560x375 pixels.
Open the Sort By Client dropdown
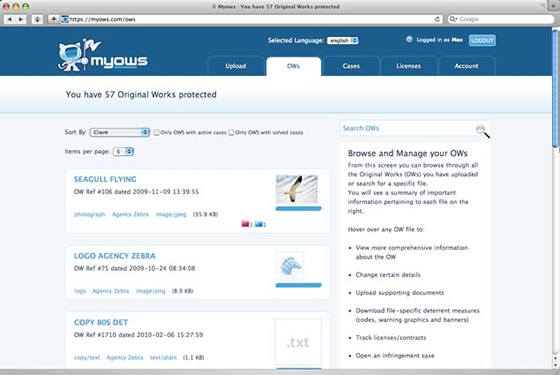(120, 132)
